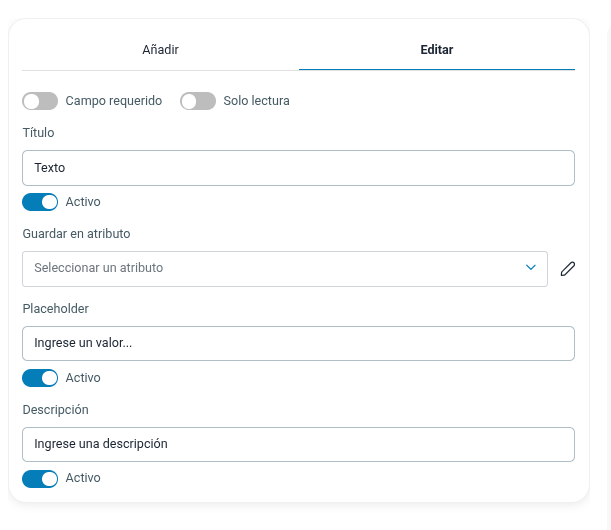
Task: Click the Guardar en atributo label
Action: (76, 234)
